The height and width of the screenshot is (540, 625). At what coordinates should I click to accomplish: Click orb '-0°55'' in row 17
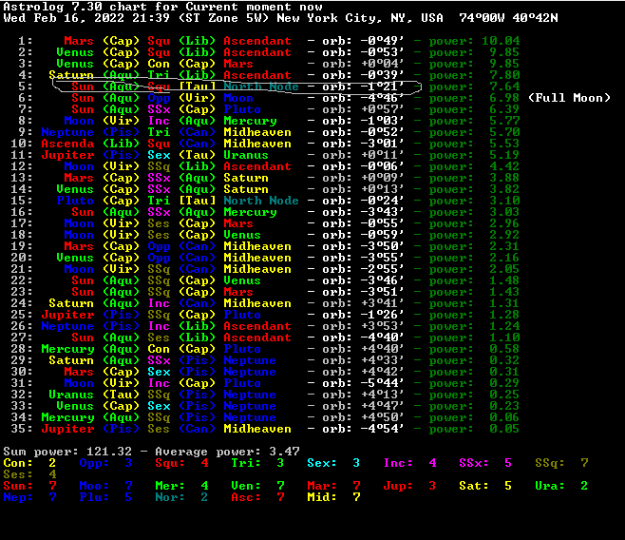coord(382,224)
